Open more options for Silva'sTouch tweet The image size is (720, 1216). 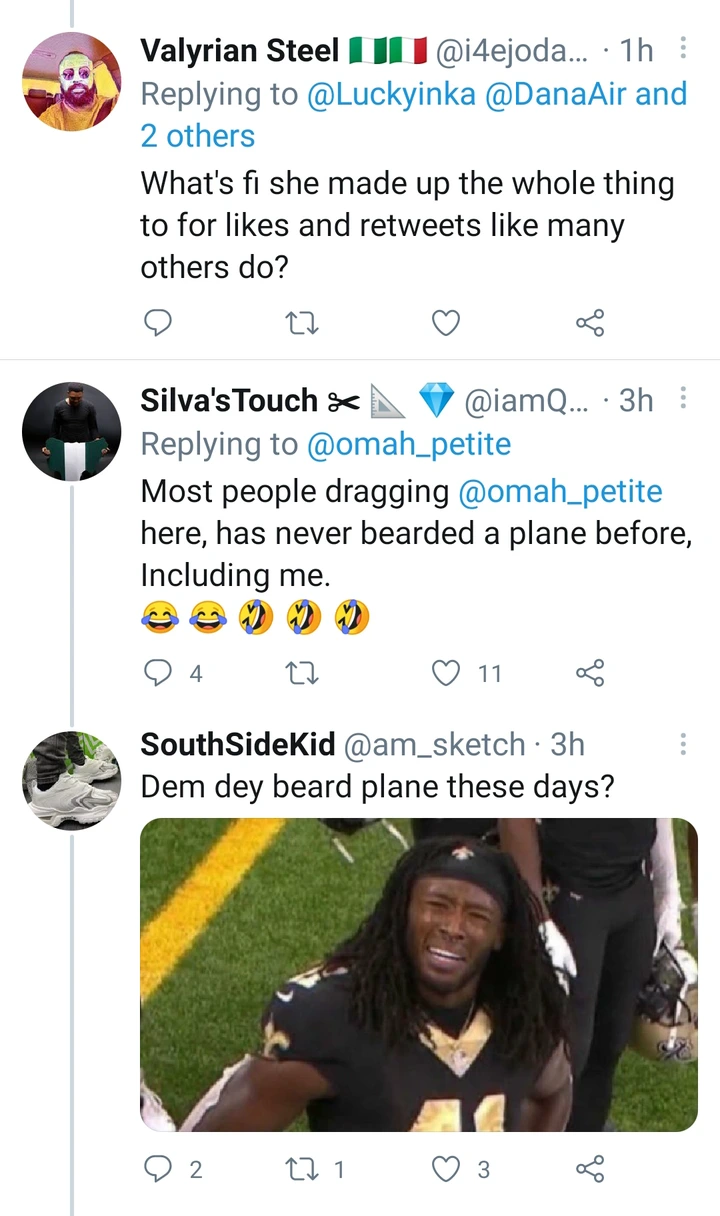[x=683, y=399]
